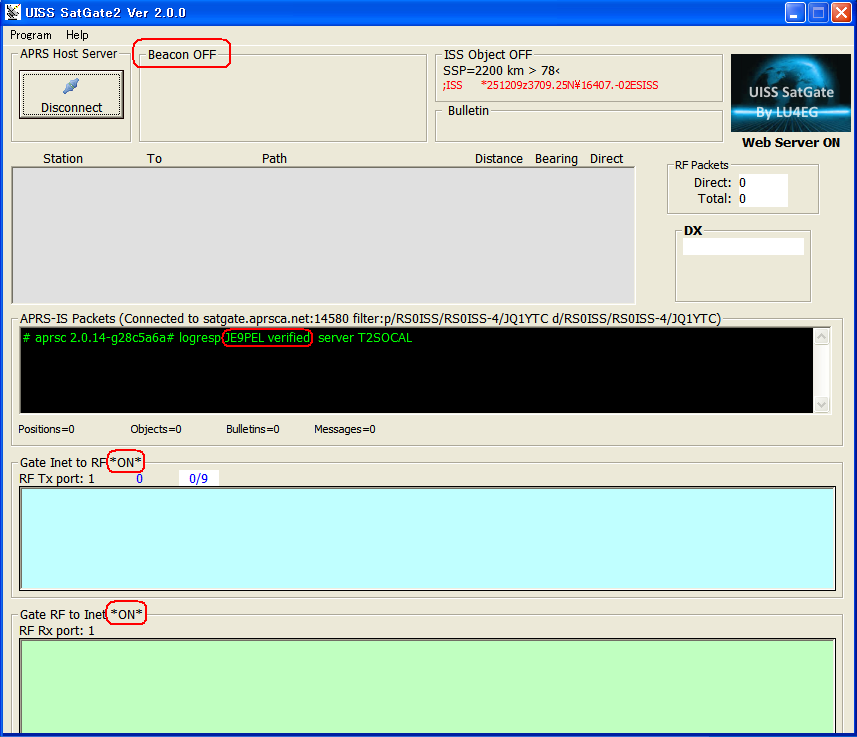Click the Distance column header

[x=498, y=159]
